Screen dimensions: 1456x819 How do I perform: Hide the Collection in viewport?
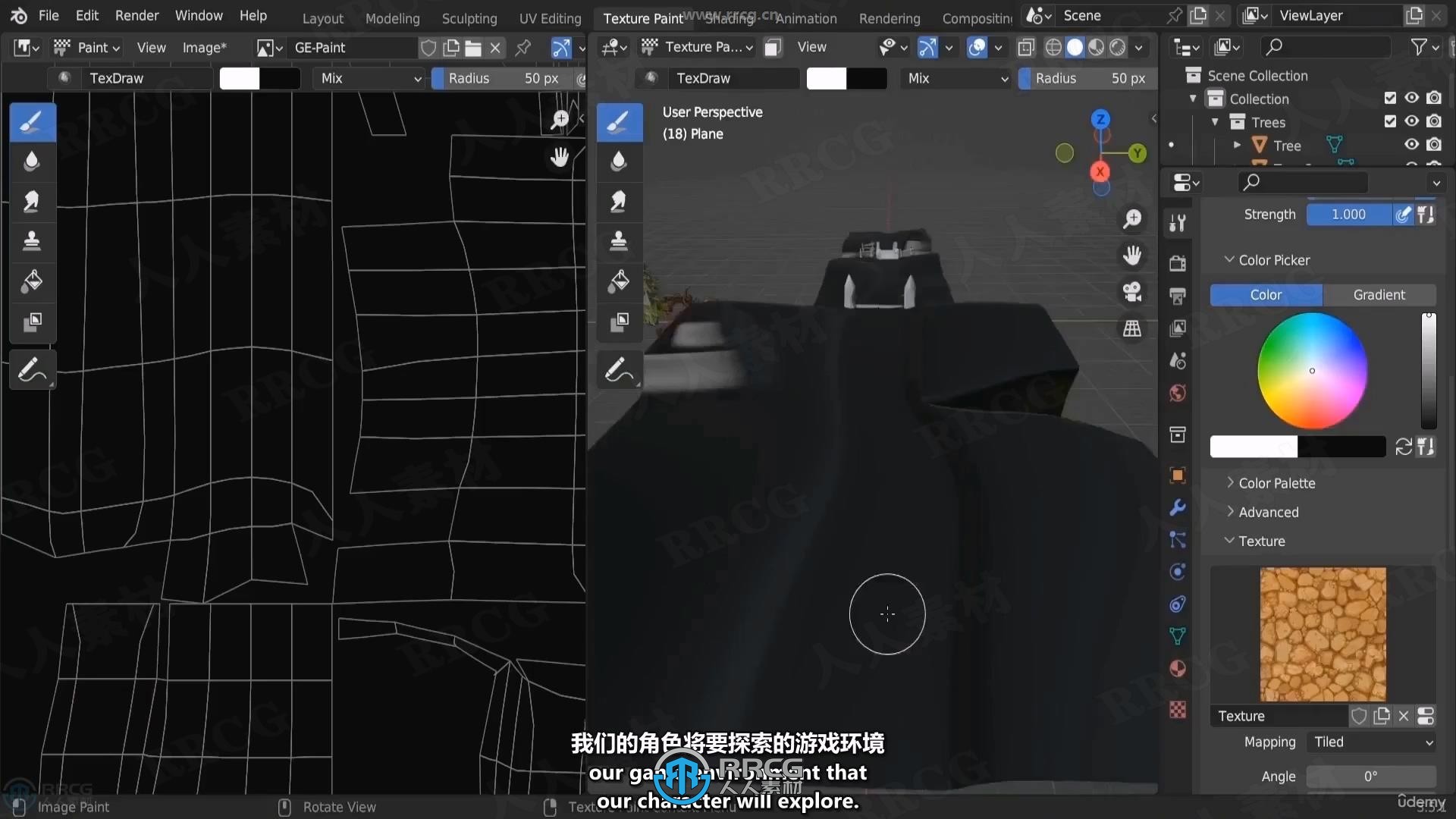[x=1411, y=98]
